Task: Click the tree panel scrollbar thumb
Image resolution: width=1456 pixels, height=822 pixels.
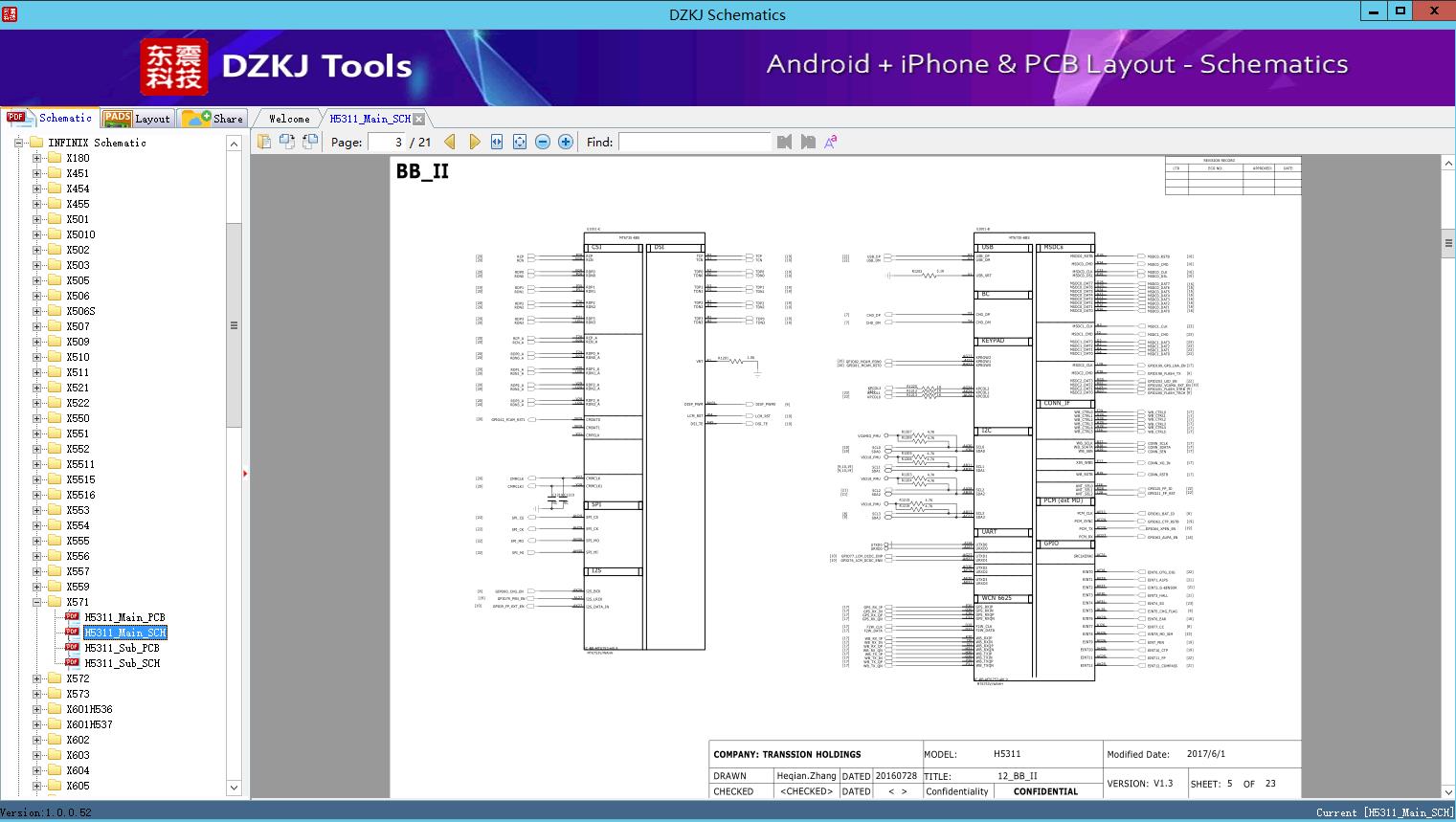Action: coord(234,325)
